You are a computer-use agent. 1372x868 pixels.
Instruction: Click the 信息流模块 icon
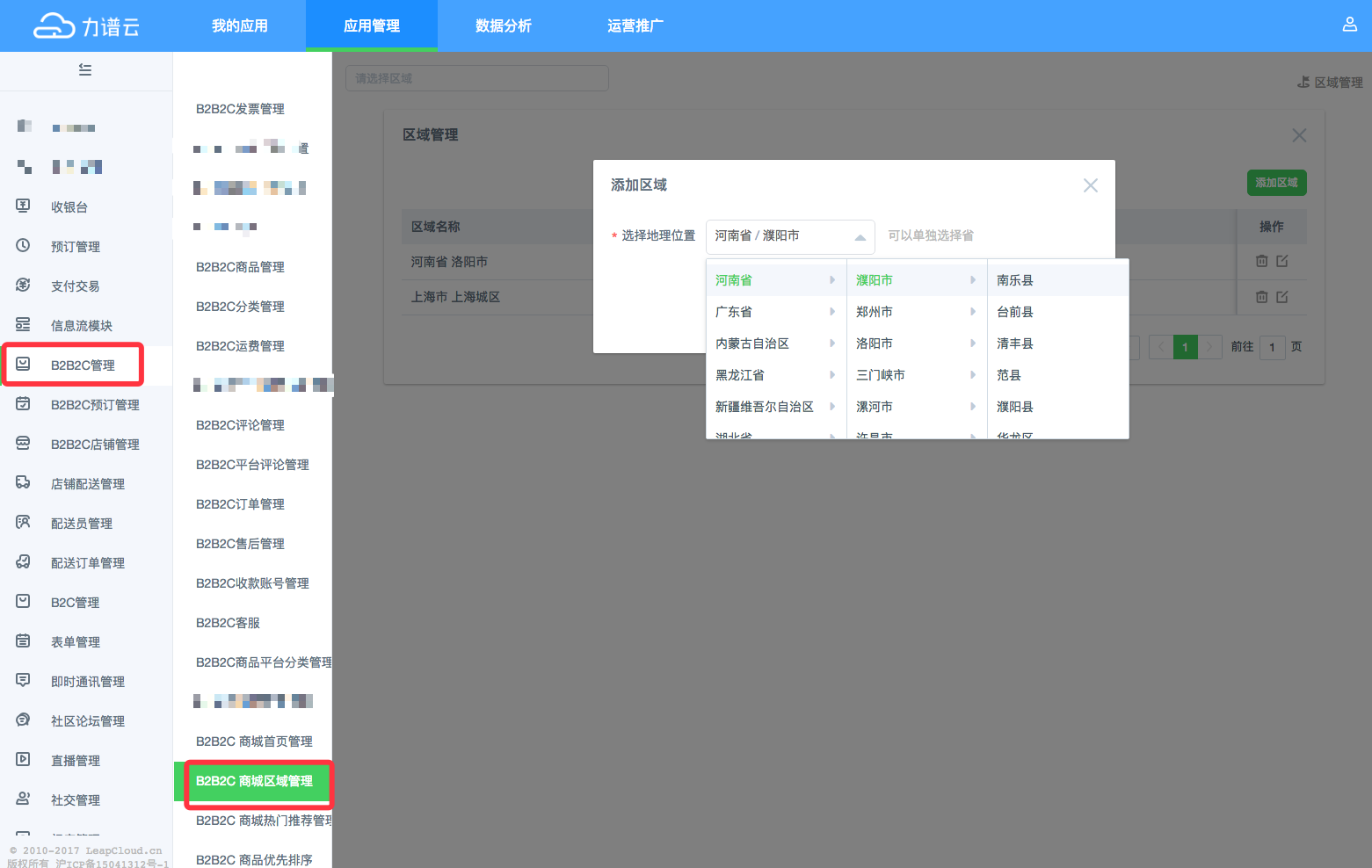[24, 324]
